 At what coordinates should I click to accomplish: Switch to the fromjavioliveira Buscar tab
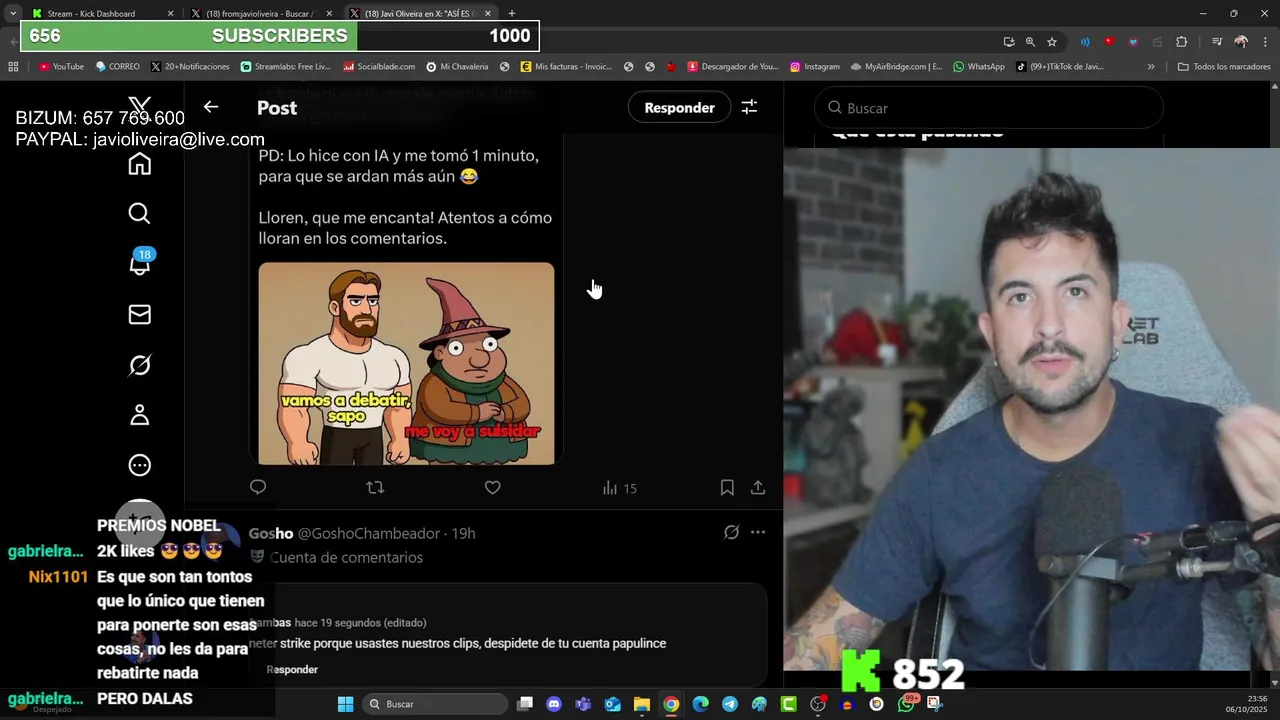tap(261, 13)
